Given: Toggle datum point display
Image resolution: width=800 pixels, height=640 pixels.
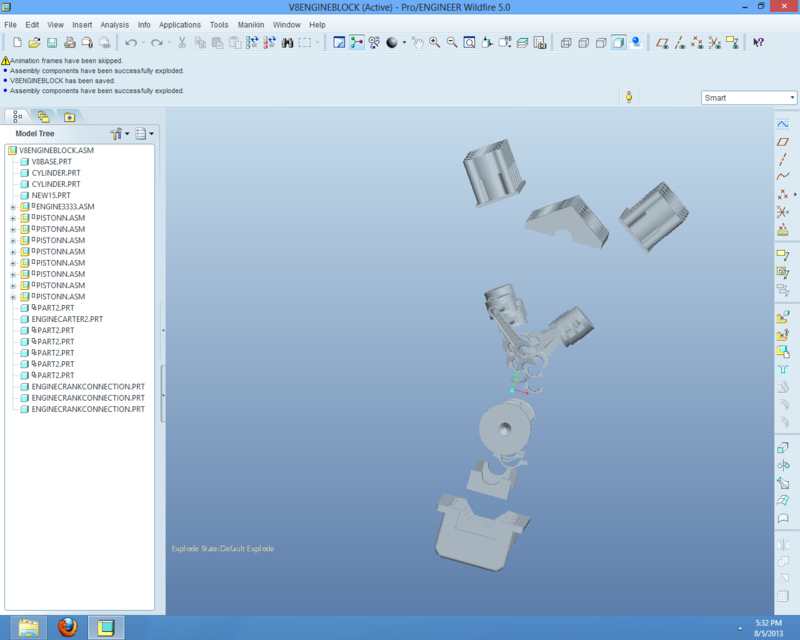Looking at the screenshot, I should [x=697, y=43].
